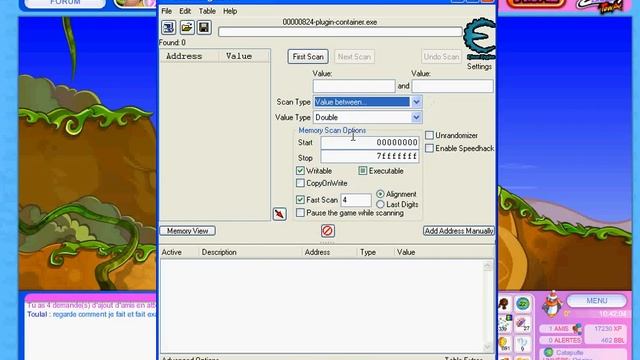Viewport: 640px width, 360px height.
Task: Click the '0 ALERTES' label in game
Action: [x=564, y=340]
